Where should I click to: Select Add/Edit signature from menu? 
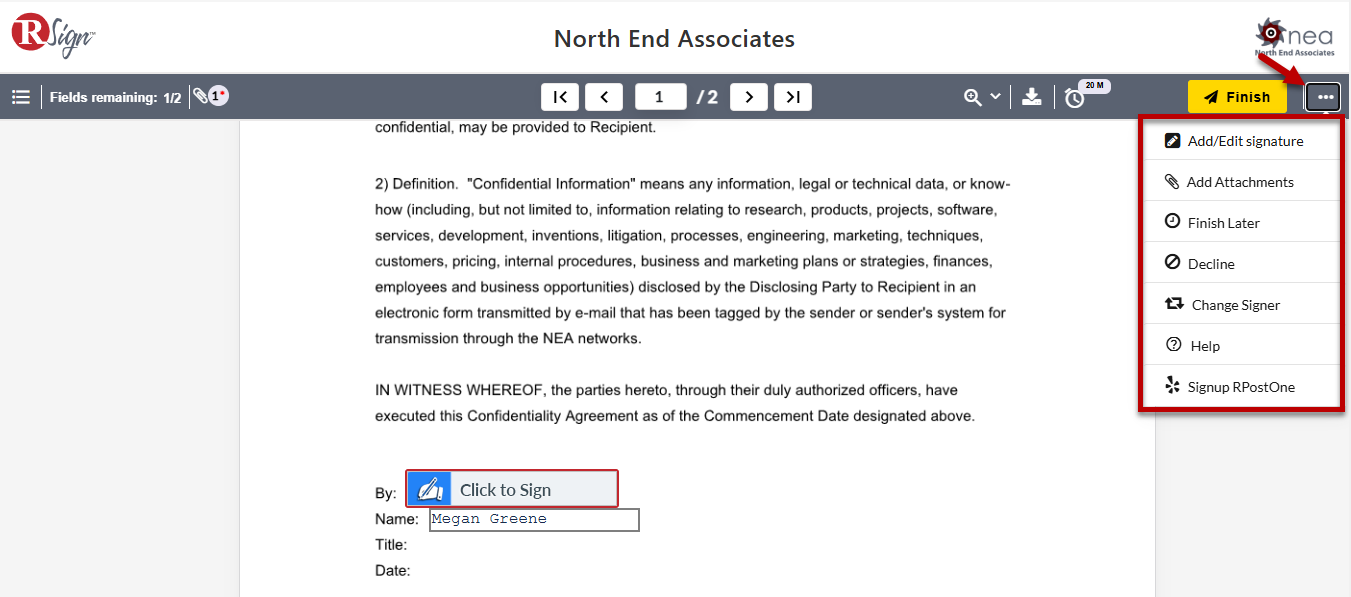[1240, 141]
